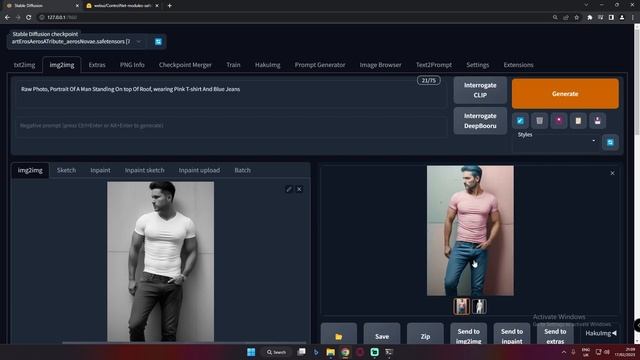Open the browser extensions puzzle icon
640x360 pixels.
(589, 18)
